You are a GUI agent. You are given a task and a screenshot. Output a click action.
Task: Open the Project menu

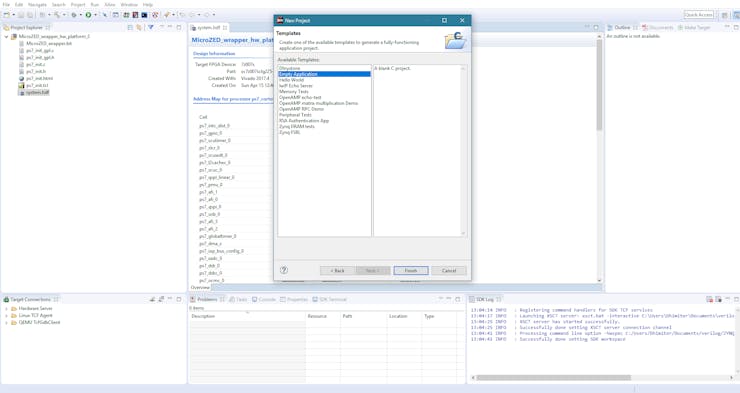(78, 5)
